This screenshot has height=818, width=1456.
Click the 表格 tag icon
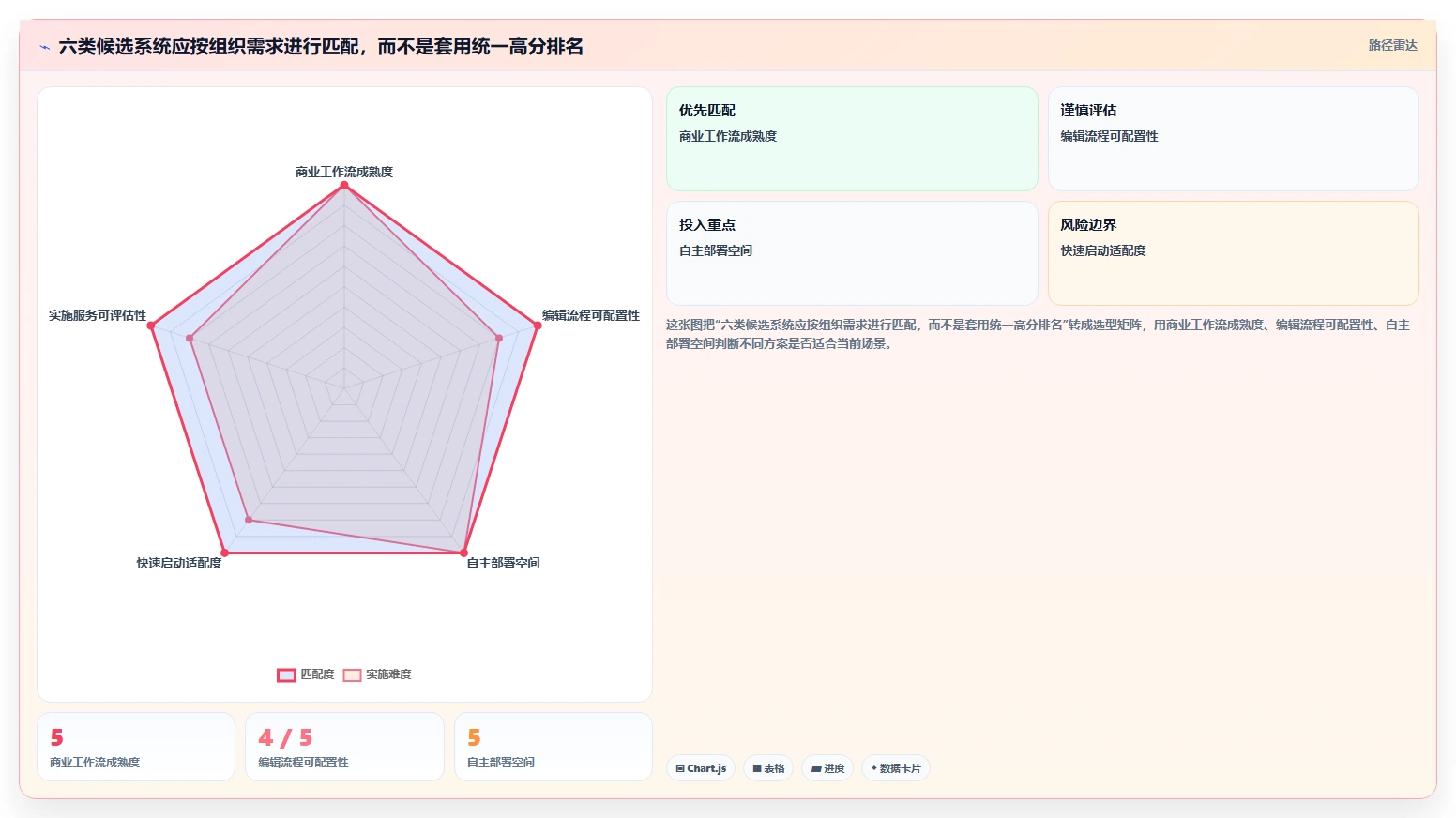[757, 768]
